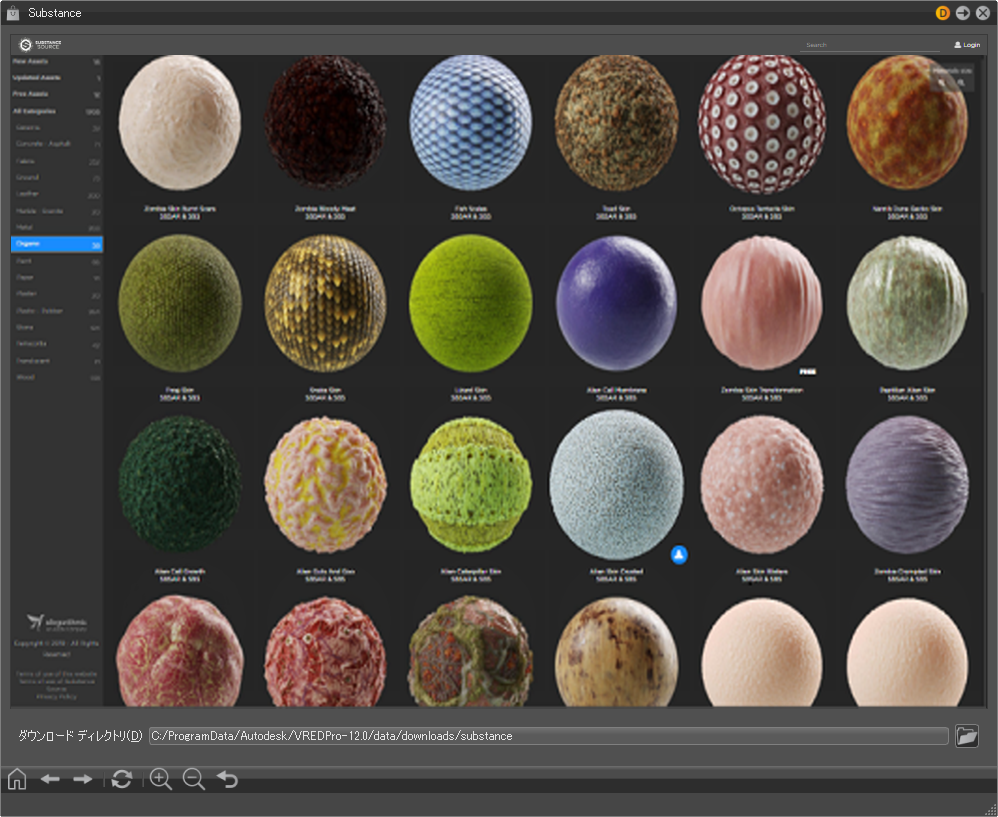This screenshot has width=998, height=817.
Task: Select the Plaster category
Action: 57,294
